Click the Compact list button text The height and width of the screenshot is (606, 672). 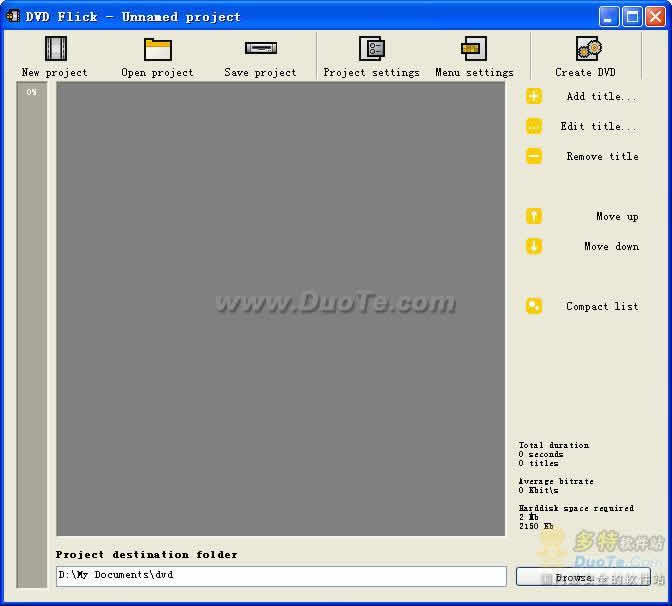click(602, 306)
